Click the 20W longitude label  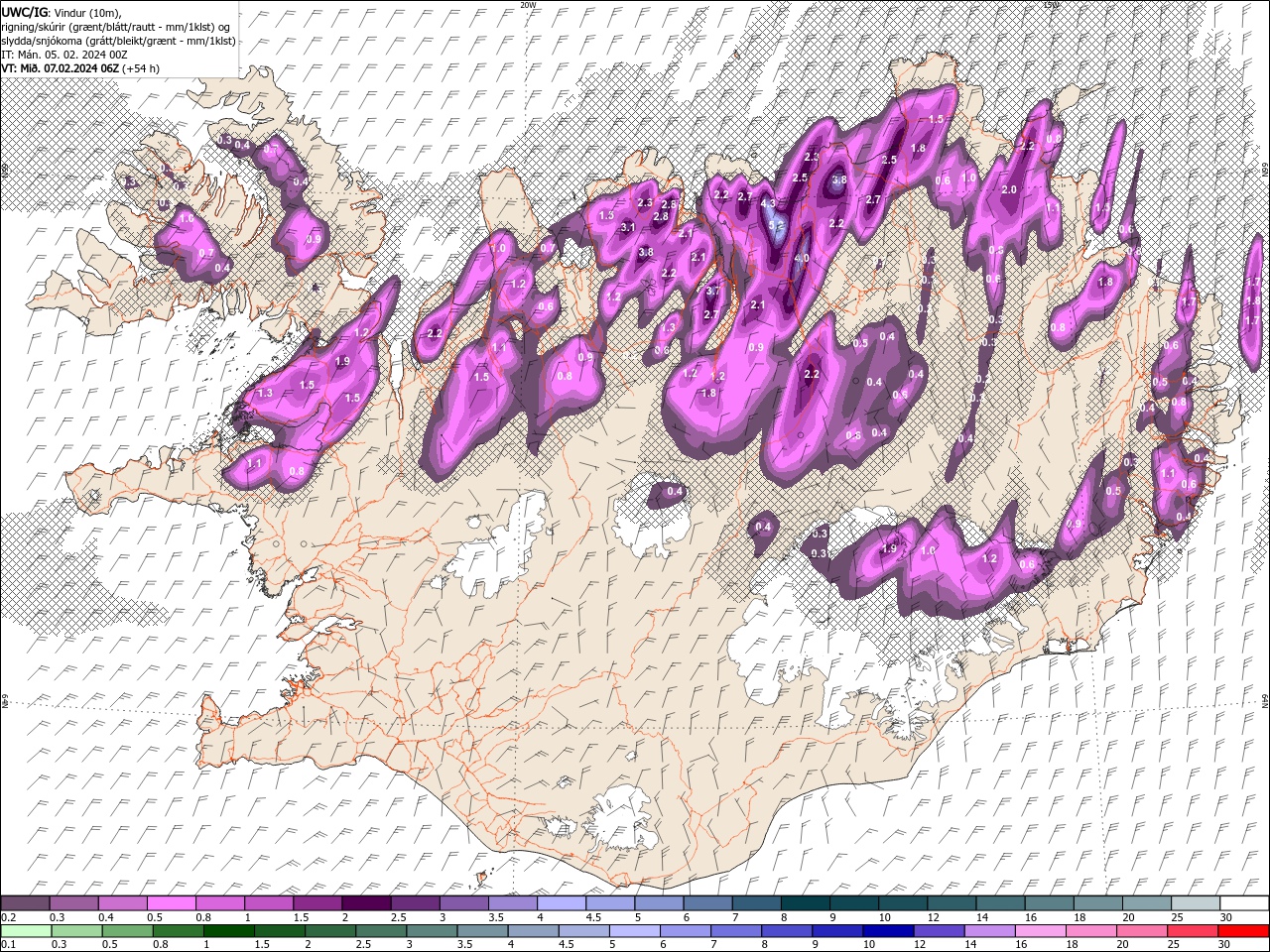tap(527, 5)
